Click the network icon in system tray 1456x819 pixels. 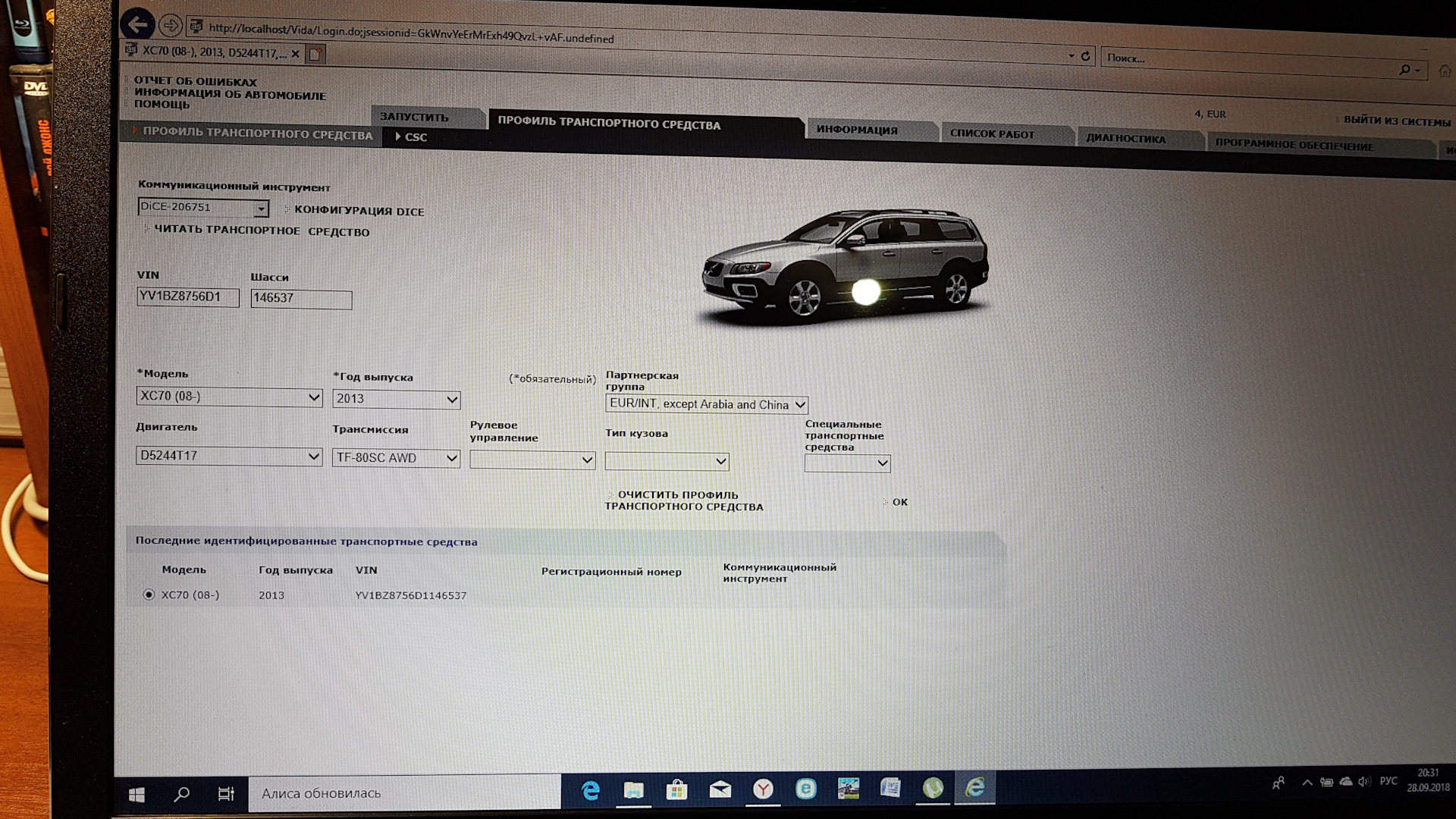pyautogui.click(x=1326, y=783)
